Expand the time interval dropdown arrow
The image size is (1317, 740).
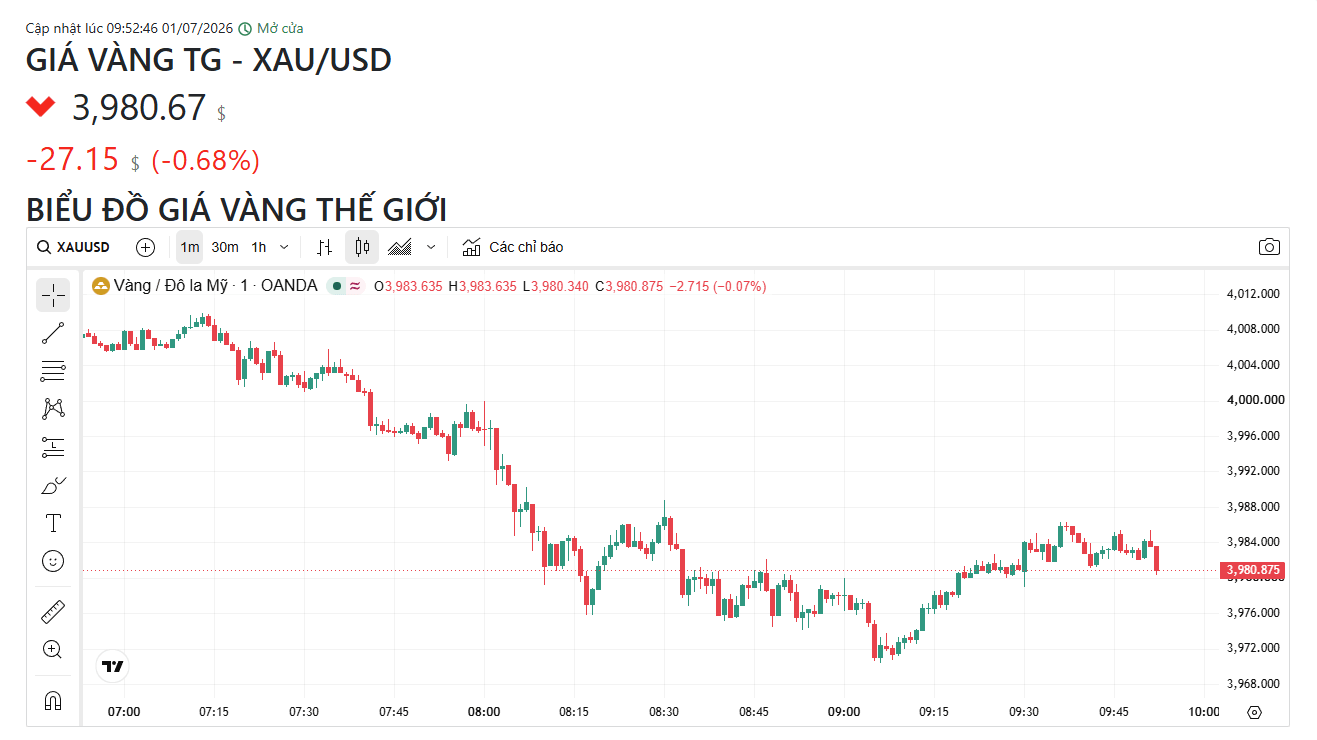[284, 247]
